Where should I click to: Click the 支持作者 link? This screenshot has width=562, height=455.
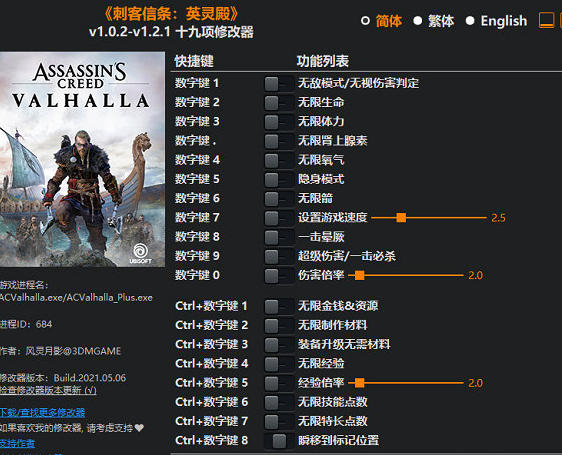click(x=17, y=444)
